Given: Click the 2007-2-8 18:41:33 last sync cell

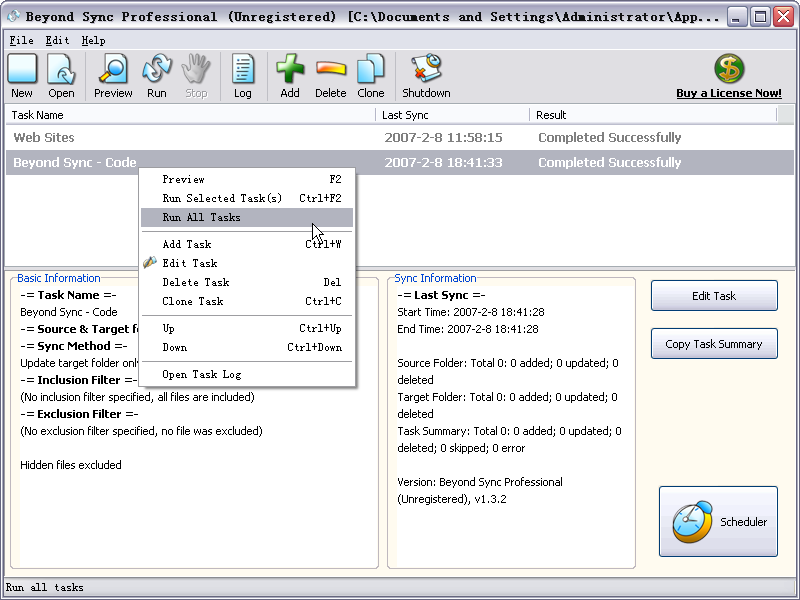Looking at the screenshot, I should (x=443, y=162).
